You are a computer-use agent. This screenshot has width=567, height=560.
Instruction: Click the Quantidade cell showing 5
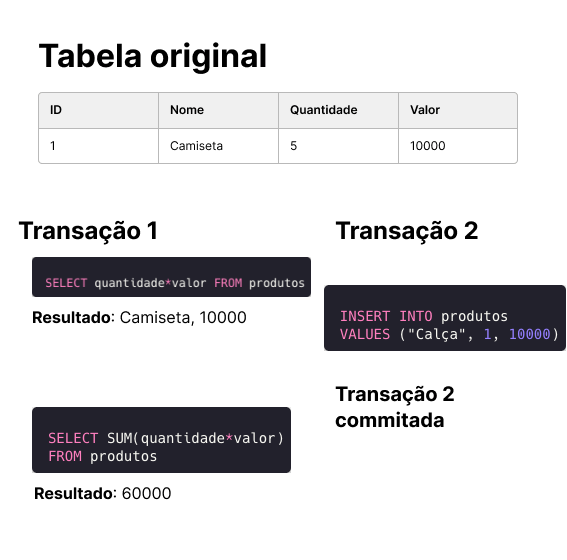pos(338,146)
